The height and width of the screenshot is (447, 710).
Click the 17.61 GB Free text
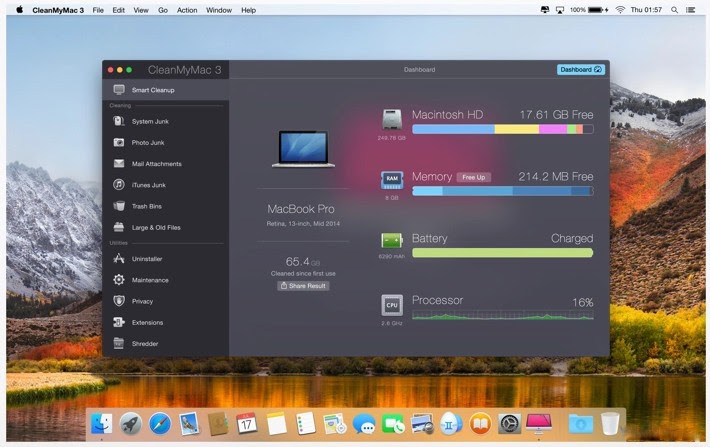[x=556, y=115]
